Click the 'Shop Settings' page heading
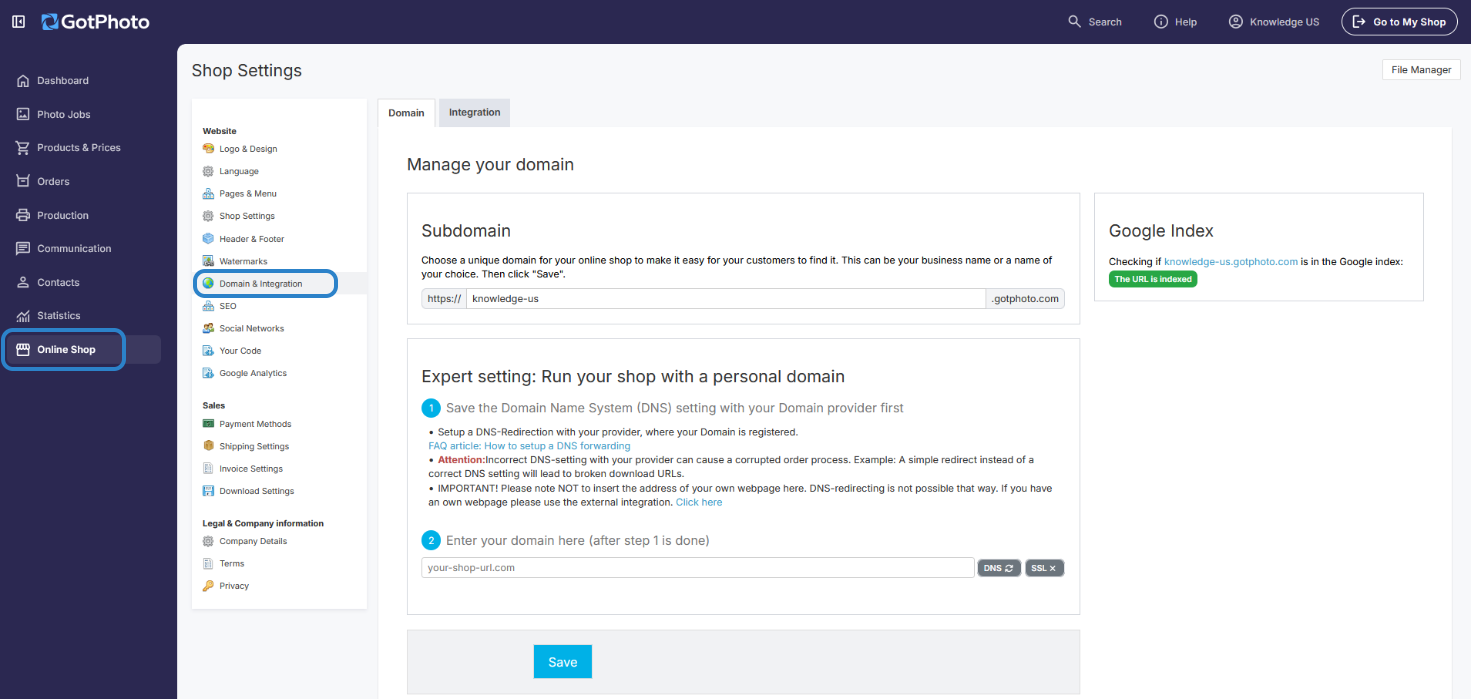Screen dimensions: 1471x699 coord(247,70)
